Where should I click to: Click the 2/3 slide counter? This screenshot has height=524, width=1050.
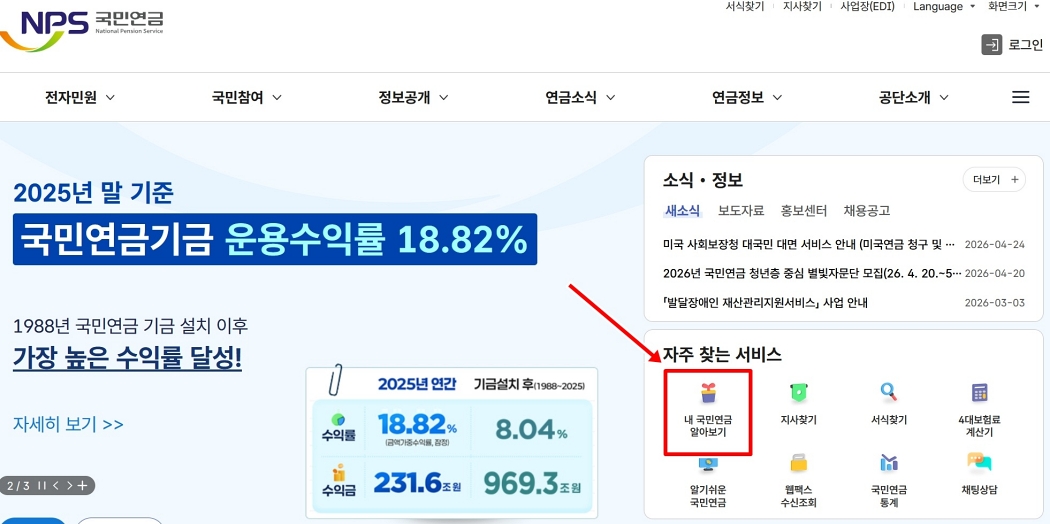(x=18, y=486)
